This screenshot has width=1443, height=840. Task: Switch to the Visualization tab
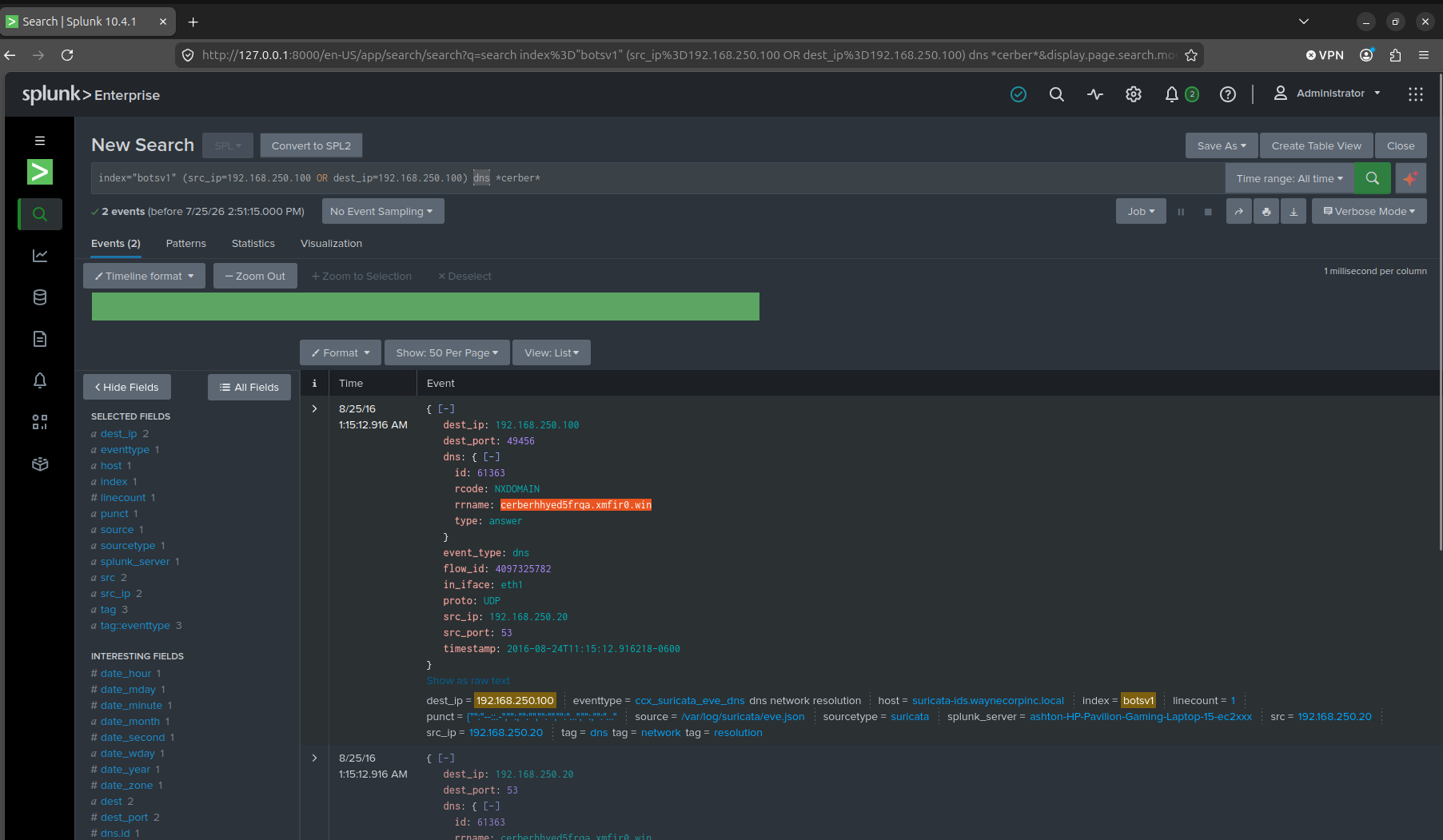coord(331,243)
